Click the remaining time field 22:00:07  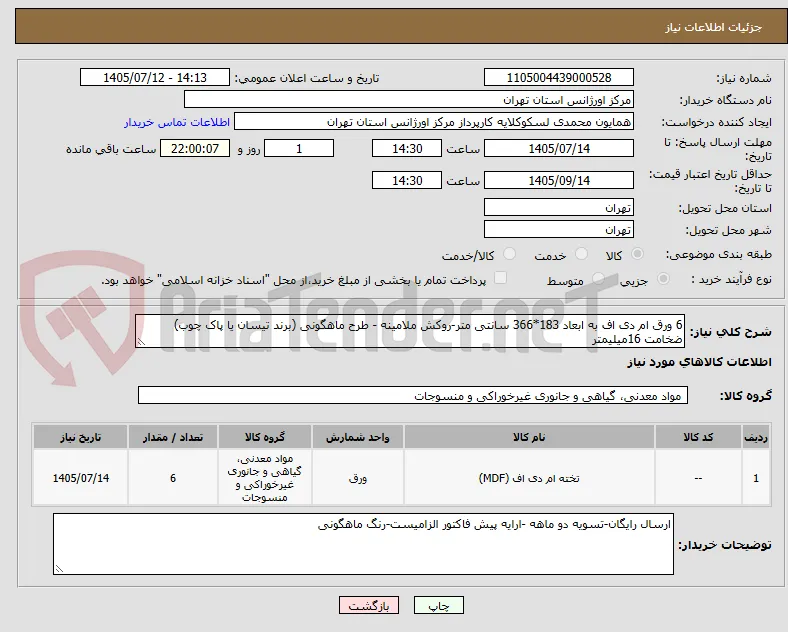pos(195,148)
